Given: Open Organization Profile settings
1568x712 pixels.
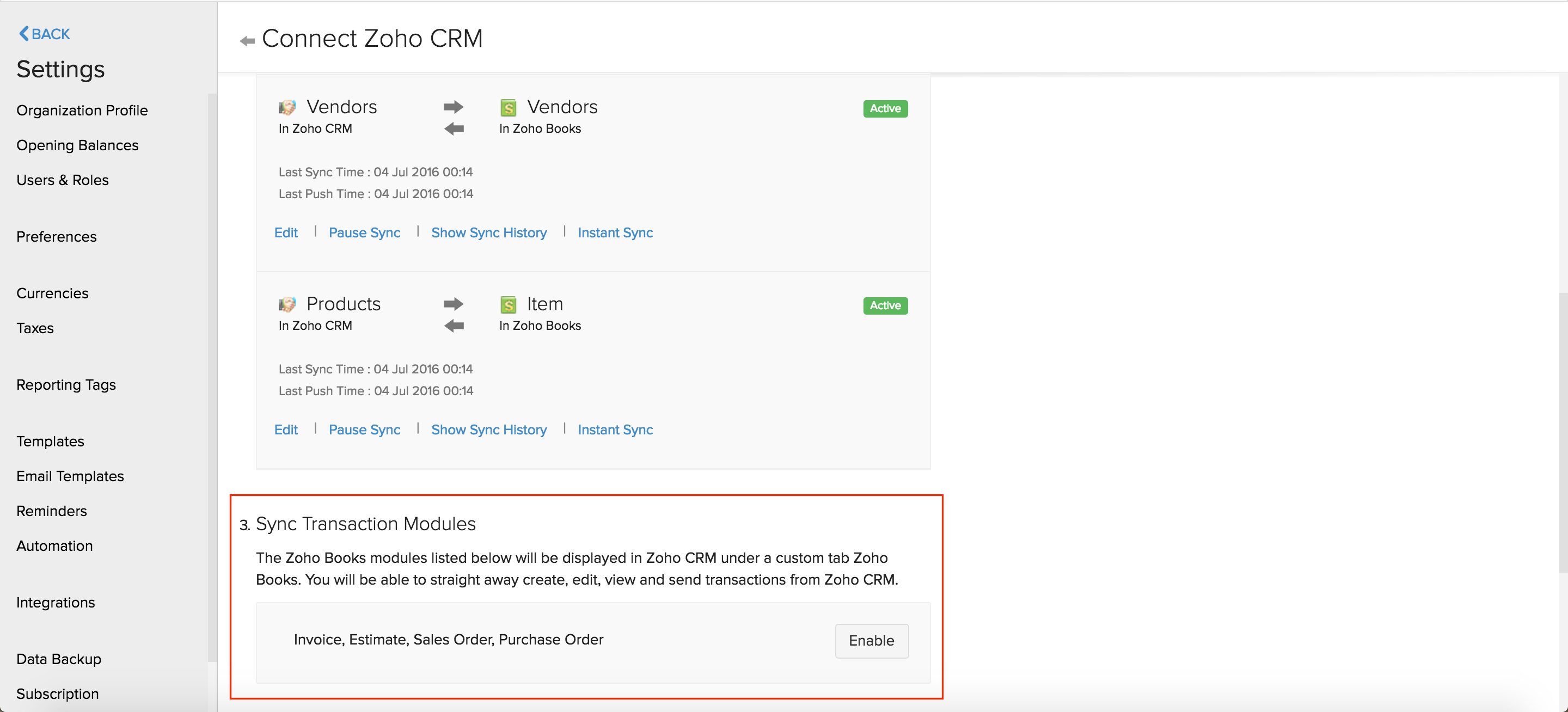Looking at the screenshot, I should pyautogui.click(x=84, y=110).
